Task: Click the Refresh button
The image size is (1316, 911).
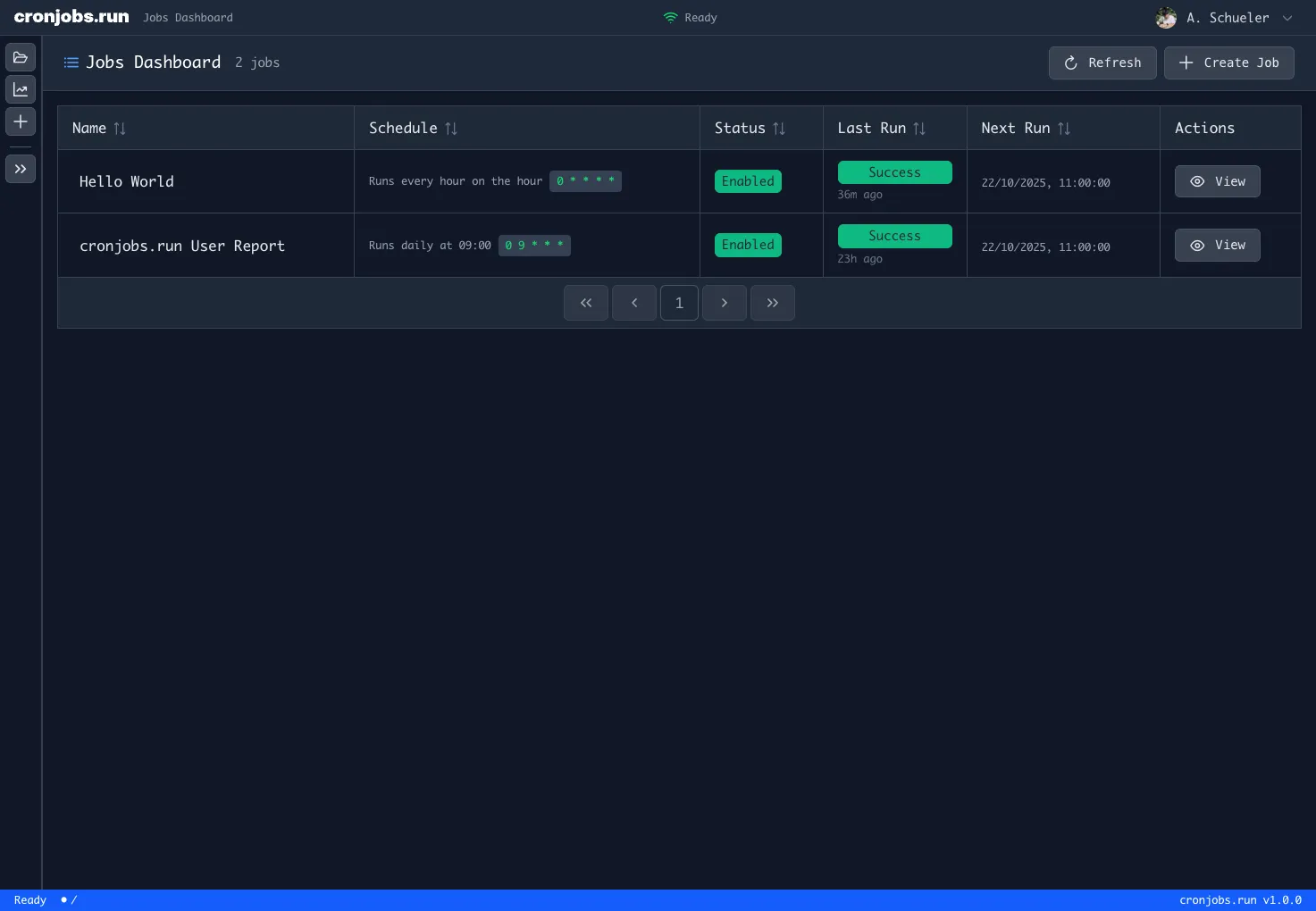Action: pyautogui.click(x=1102, y=63)
